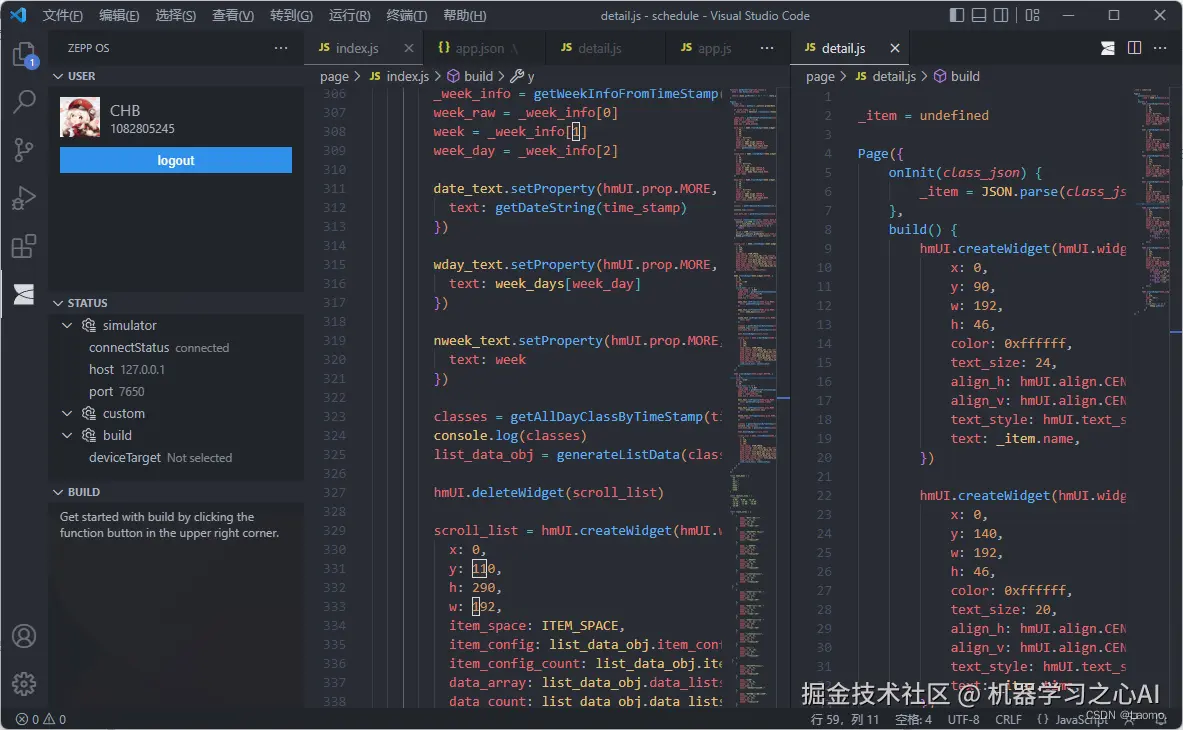The height and width of the screenshot is (730, 1183).
Task: Open the 文件(F) menu
Action: click(x=63, y=15)
